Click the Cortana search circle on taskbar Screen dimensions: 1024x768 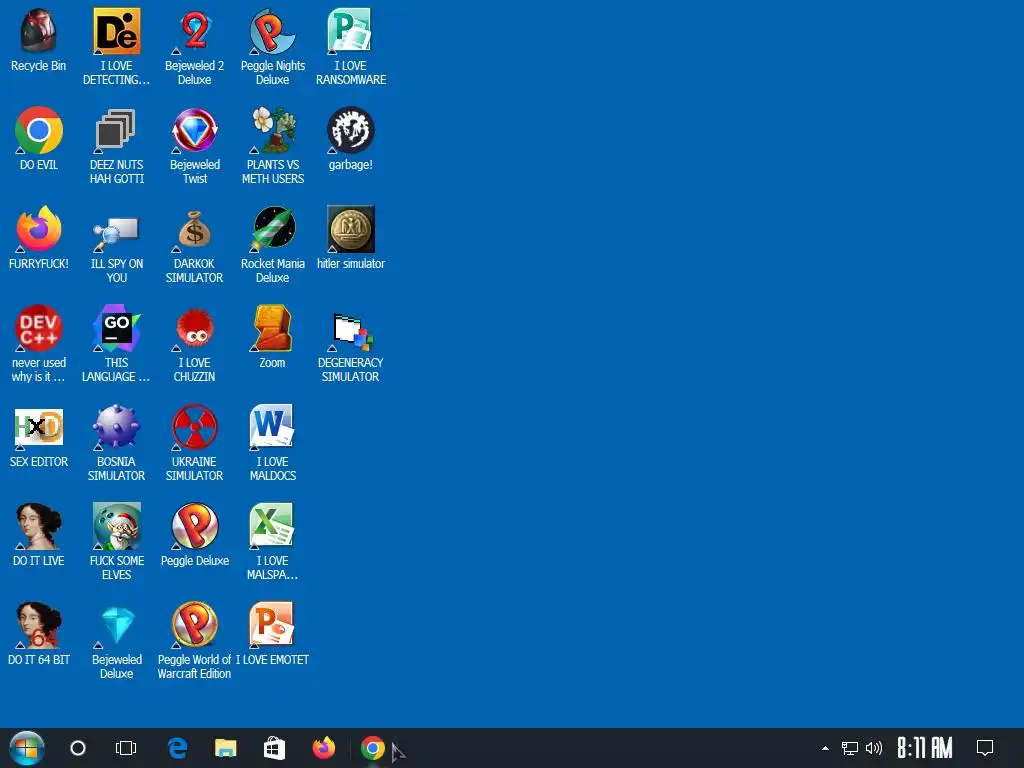78,748
